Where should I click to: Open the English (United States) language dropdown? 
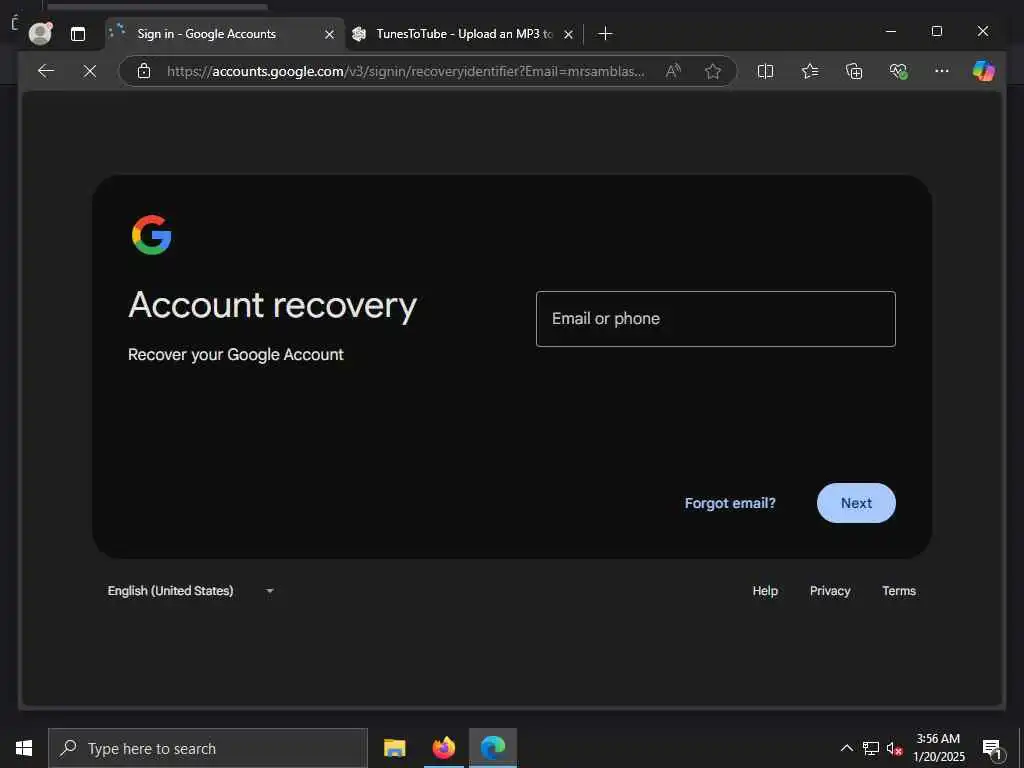(x=191, y=590)
